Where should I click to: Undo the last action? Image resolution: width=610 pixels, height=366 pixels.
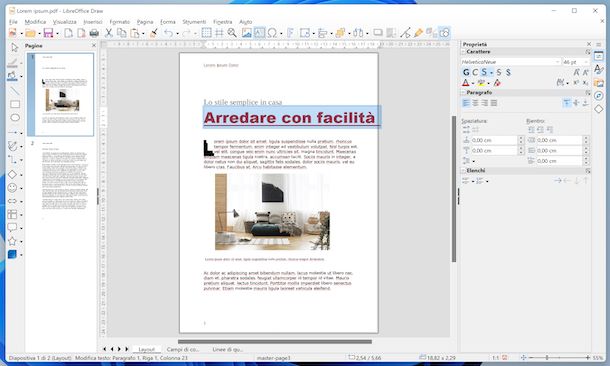(168, 33)
